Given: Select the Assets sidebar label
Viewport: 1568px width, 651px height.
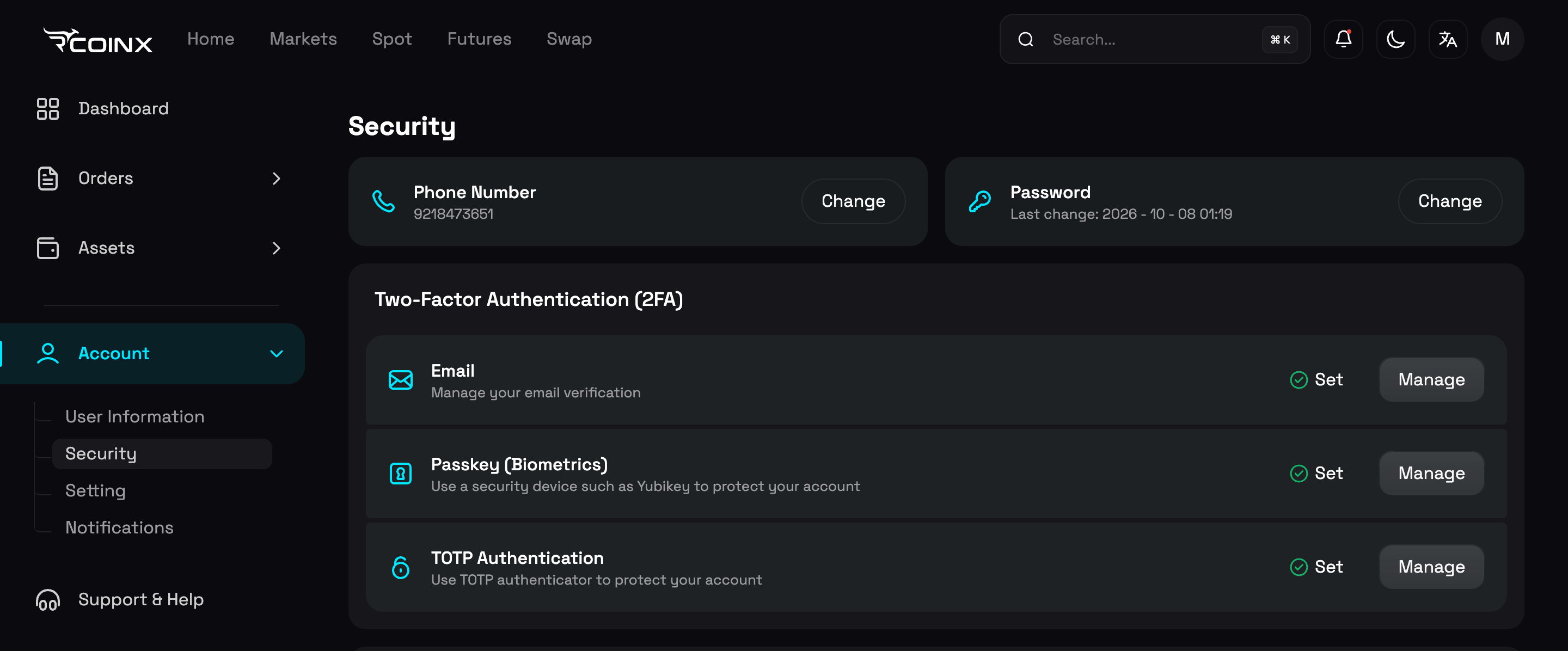Looking at the screenshot, I should point(107,248).
